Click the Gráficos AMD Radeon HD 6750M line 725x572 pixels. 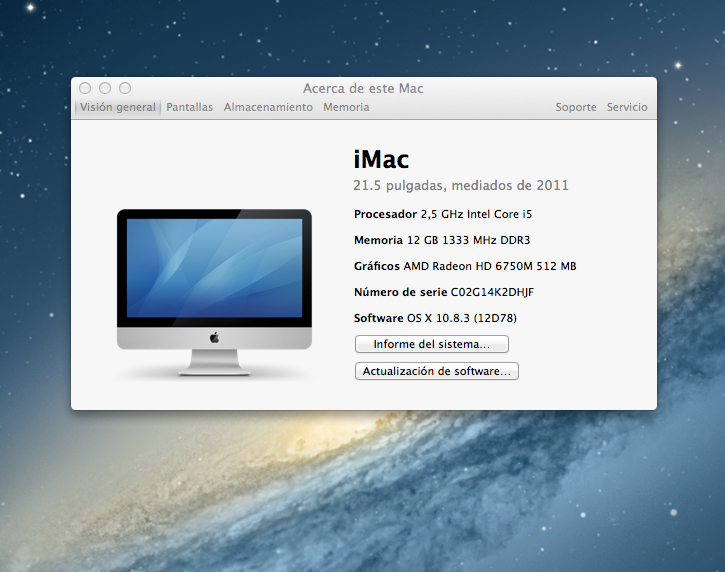tap(465, 266)
